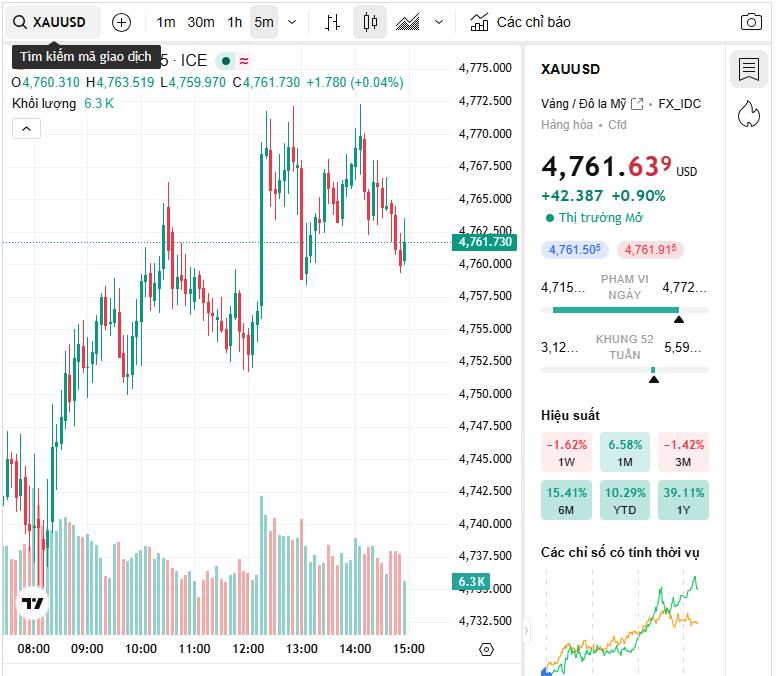Select the bars chart type icon
776x676 pixels.
pos(334,22)
